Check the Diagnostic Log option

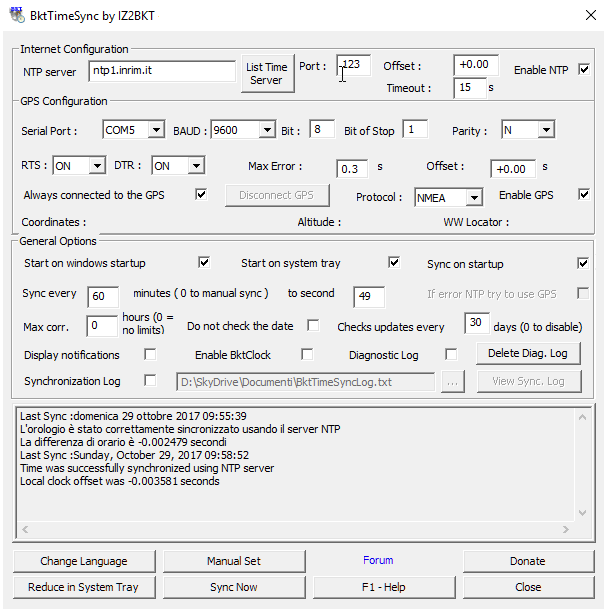[x=451, y=355]
